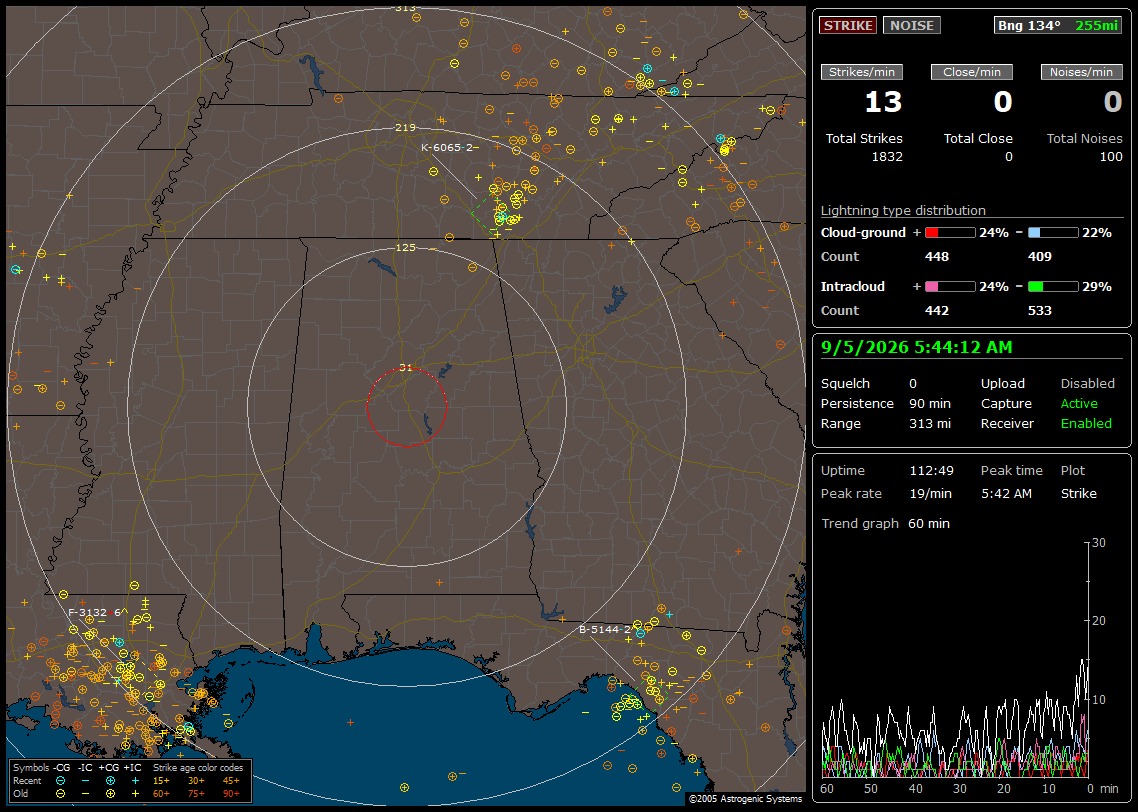Click the date and time display

point(917,348)
